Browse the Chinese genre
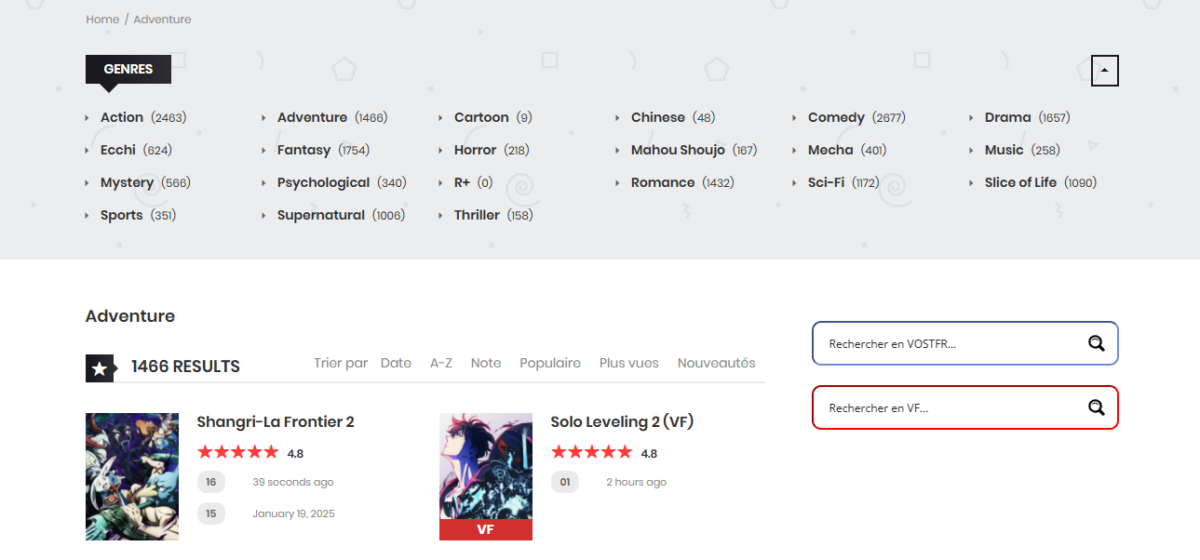This screenshot has height=560, width=1200. coord(658,117)
